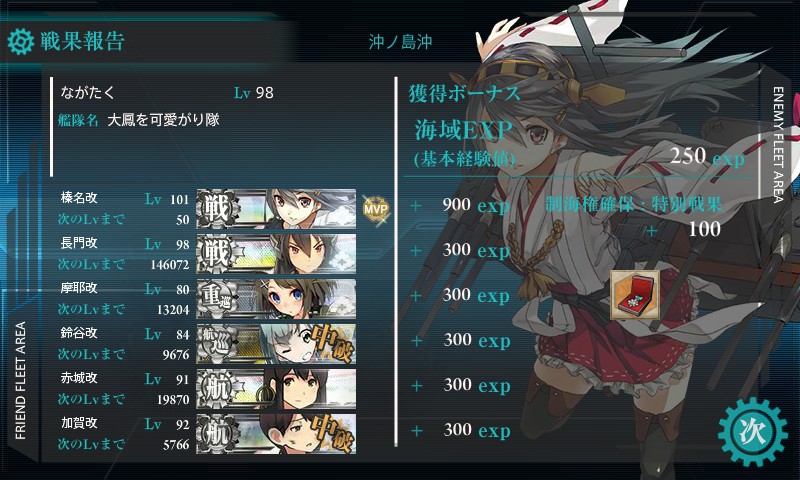
Task: Click 中破 damage badge on 鈴谷改
Action: tap(332, 342)
